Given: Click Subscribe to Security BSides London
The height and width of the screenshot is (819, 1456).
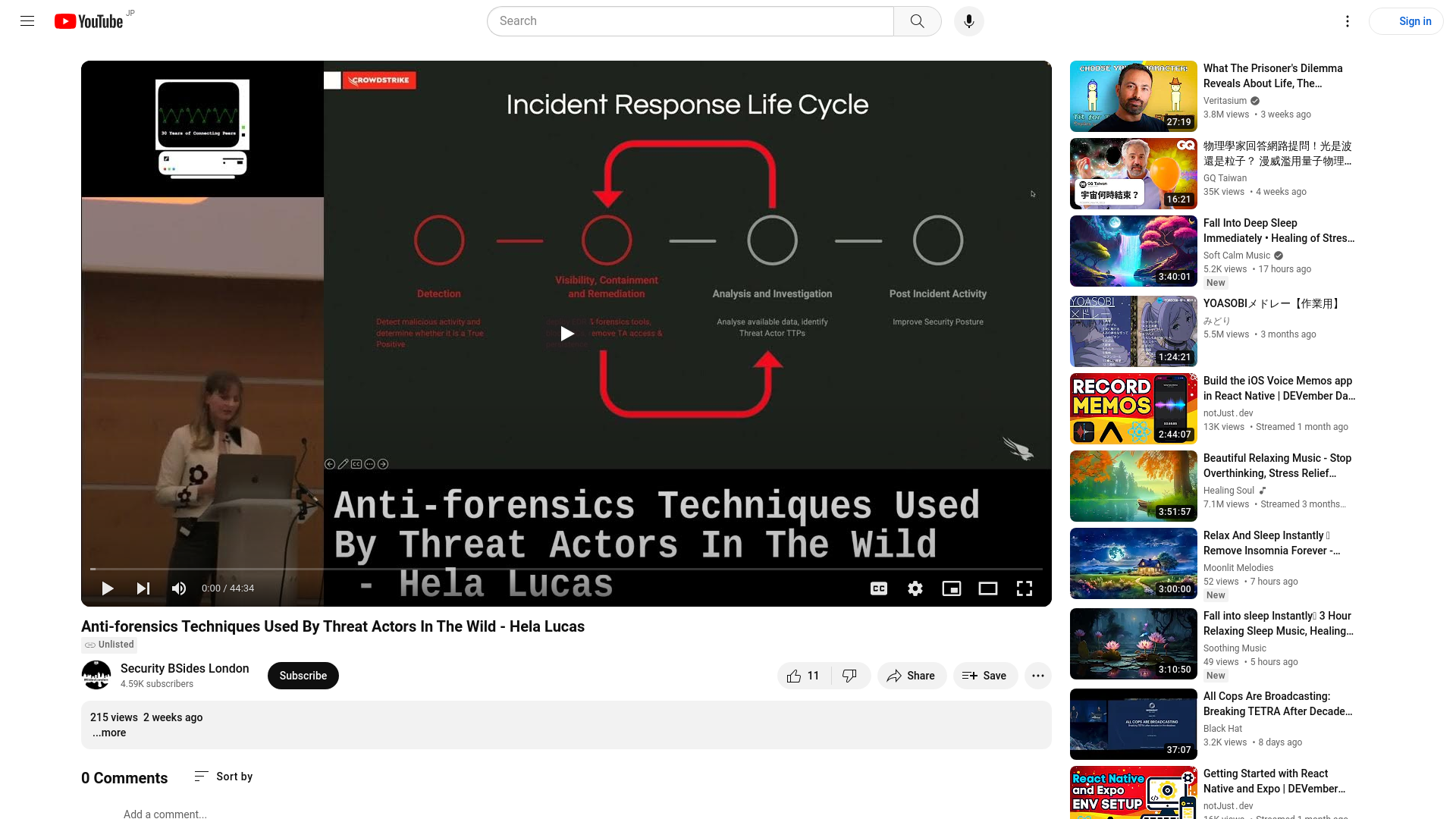Looking at the screenshot, I should [303, 676].
